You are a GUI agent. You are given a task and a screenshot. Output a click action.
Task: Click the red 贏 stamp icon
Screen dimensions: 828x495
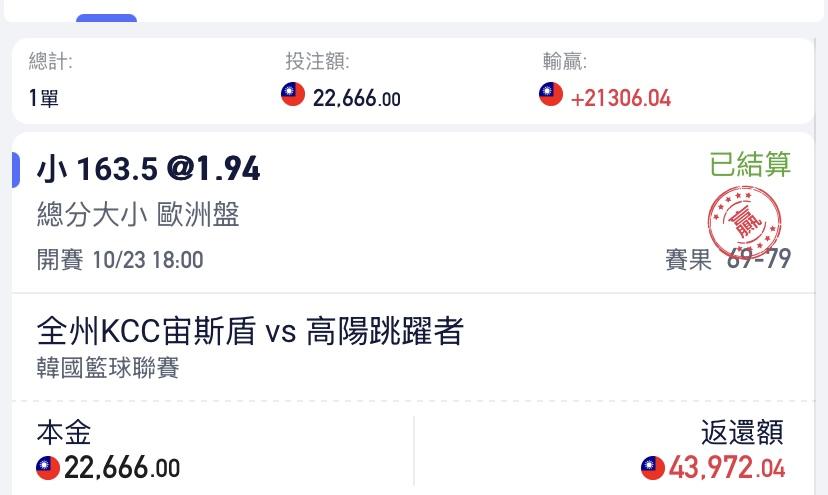(x=744, y=222)
